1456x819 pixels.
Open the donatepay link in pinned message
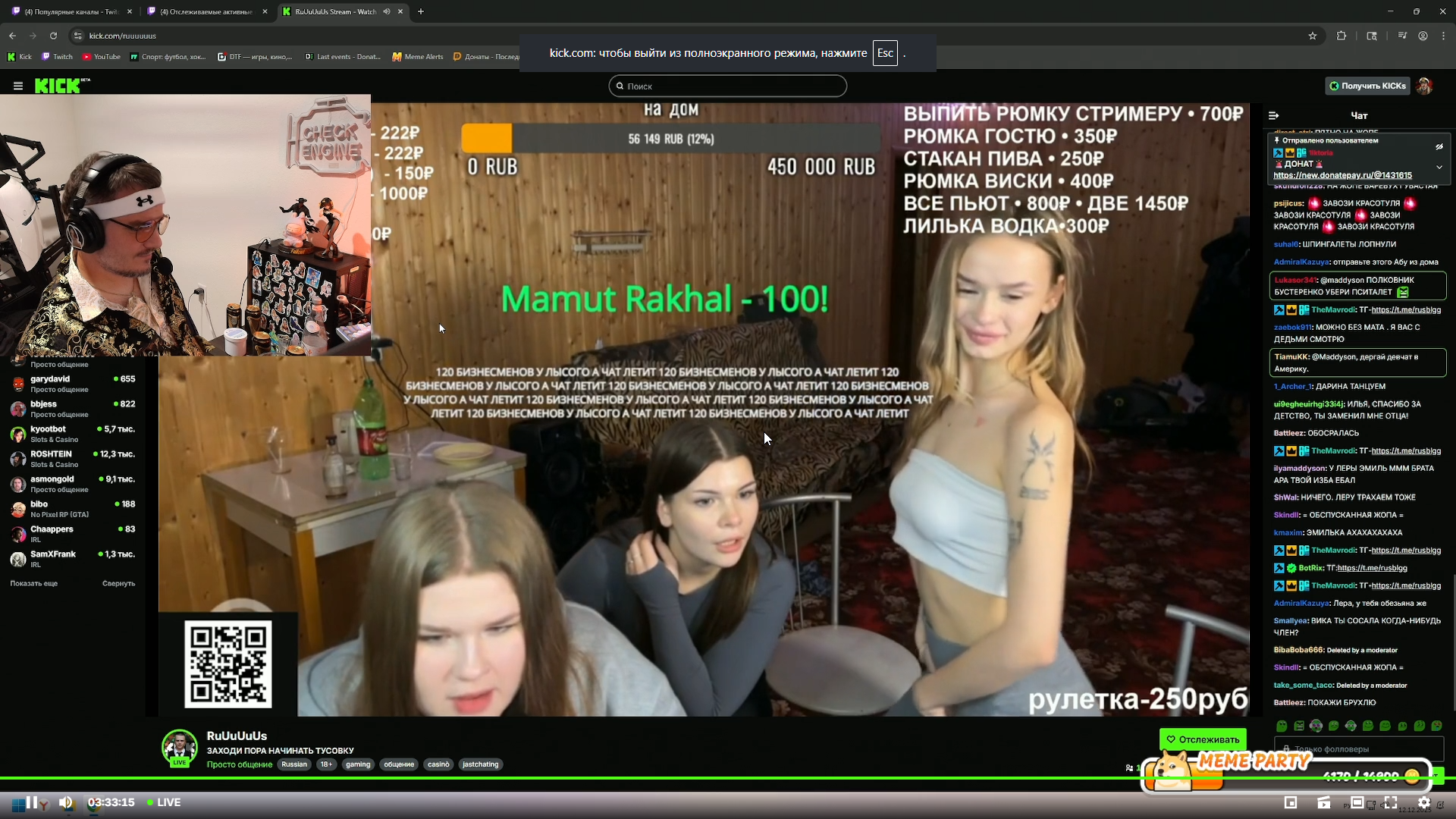pyautogui.click(x=1342, y=175)
